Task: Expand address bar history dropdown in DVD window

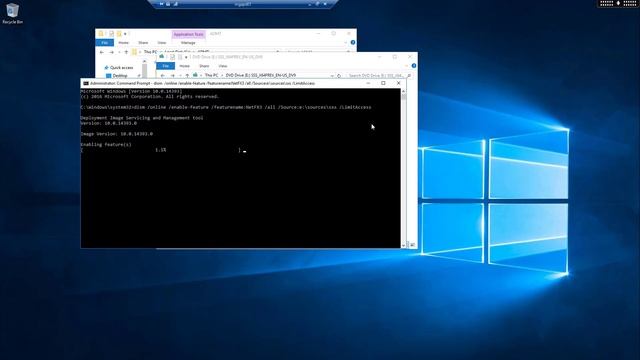Action: [332, 76]
